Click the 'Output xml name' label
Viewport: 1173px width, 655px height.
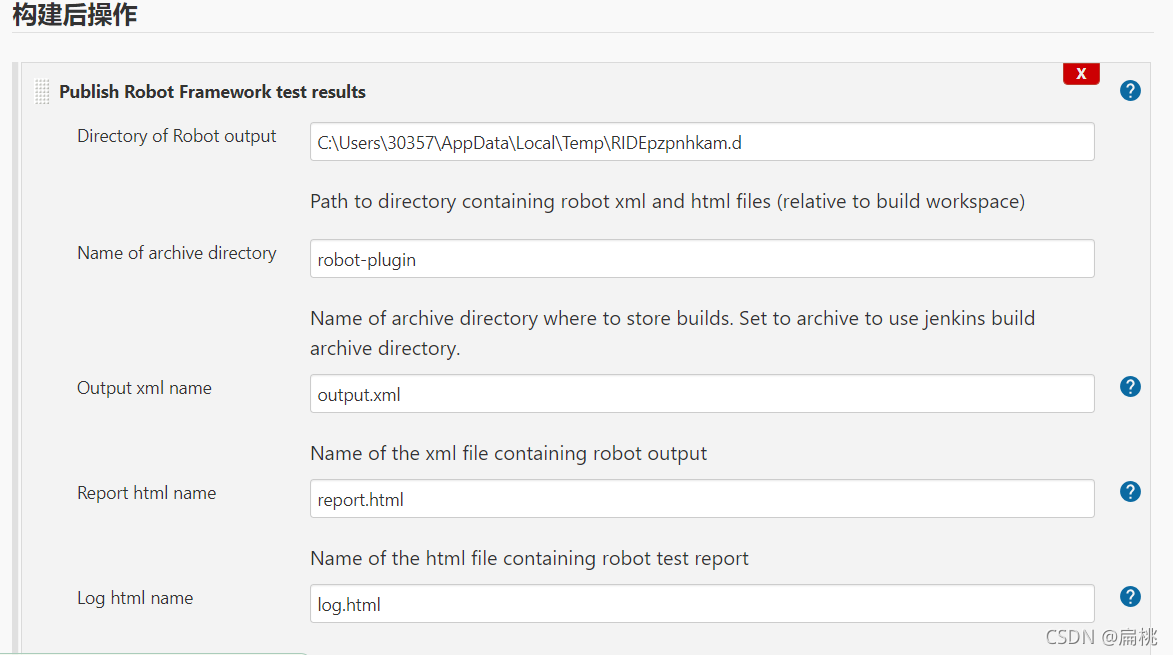[144, 388]
